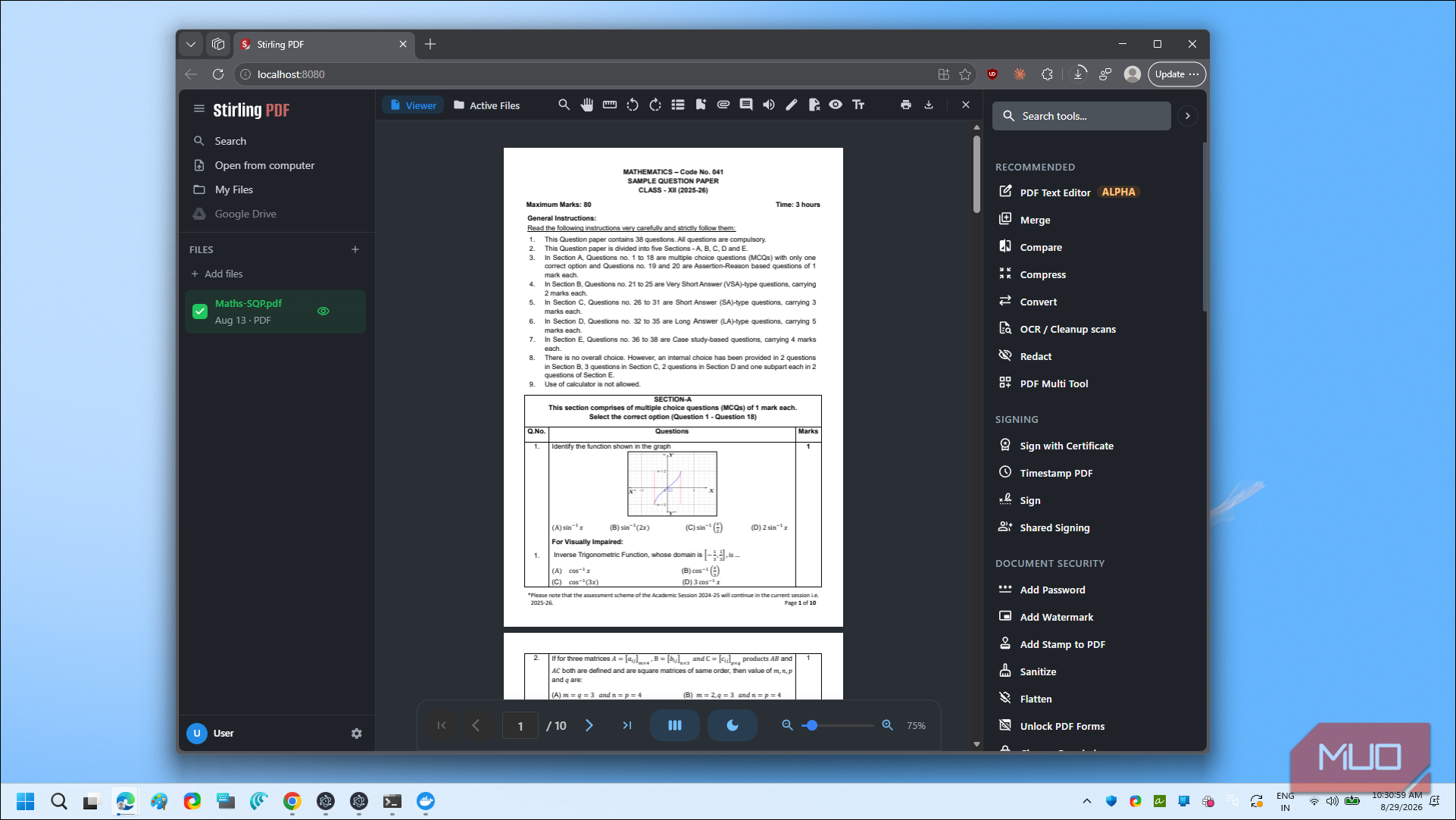Show hidden tray icons chevron
This screenshot has height=820, width=1456.
tap(1087, 801)
